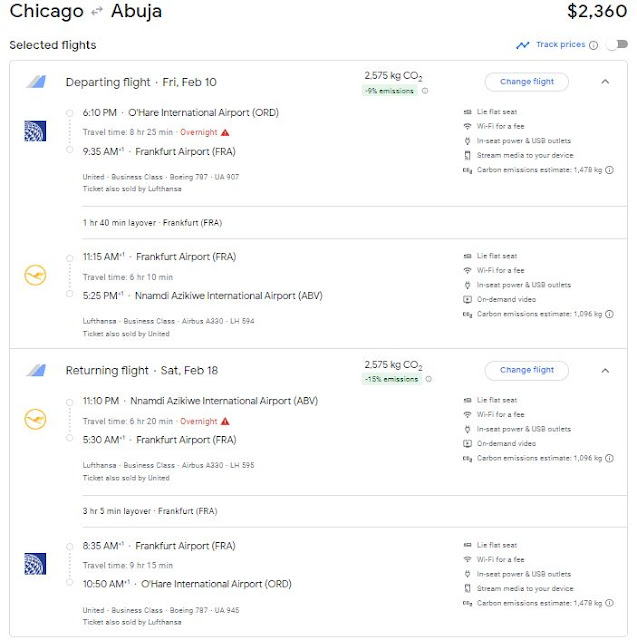Click the Track prices label
637x640 pixels.
coord(560,45)
